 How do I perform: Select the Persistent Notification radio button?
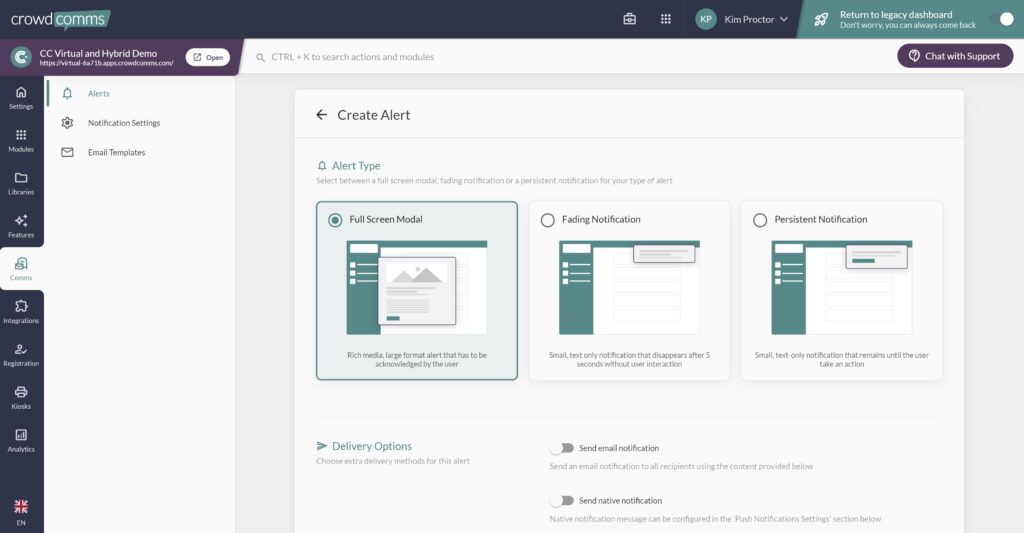coord(760,220)
